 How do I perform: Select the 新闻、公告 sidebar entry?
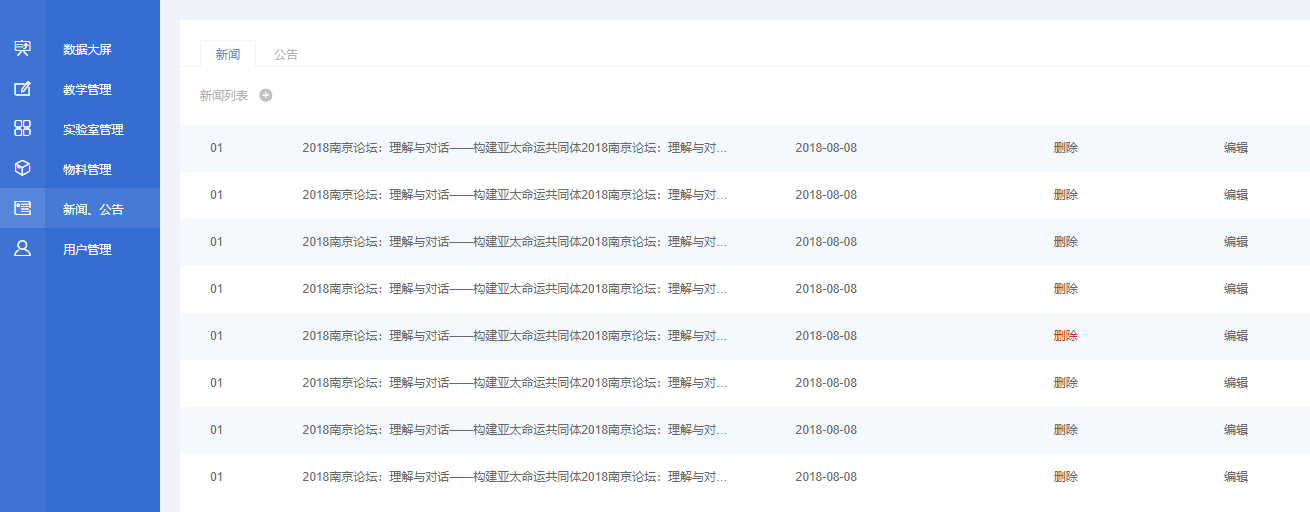click(80, 209)
